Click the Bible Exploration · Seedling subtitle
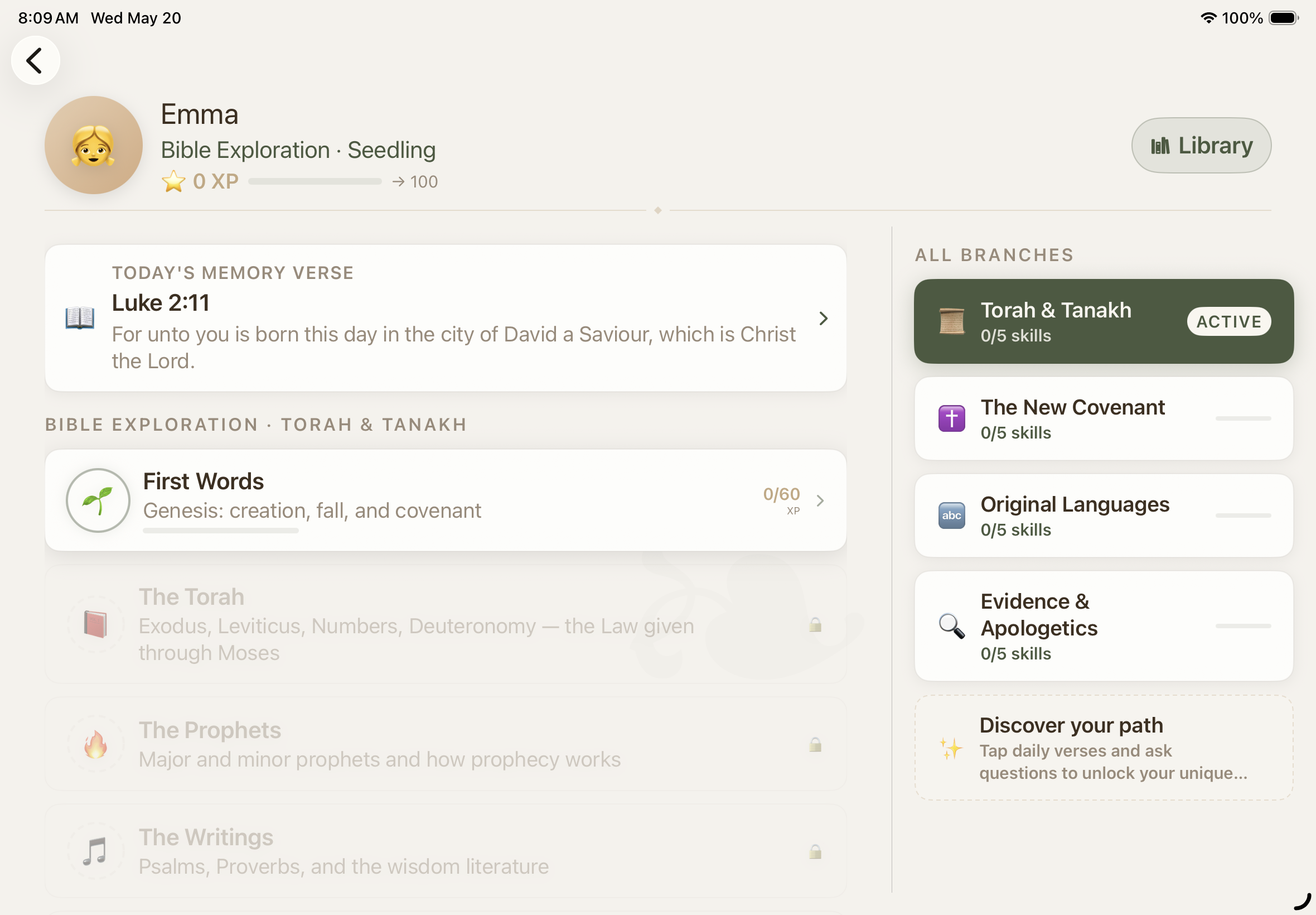Image resolution: width=1316 pixels, height=915 pixels. click(298, 150)
